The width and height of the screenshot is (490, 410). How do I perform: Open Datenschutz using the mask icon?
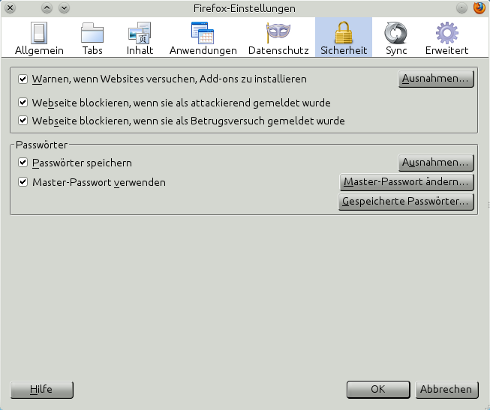click(x=278, y=33)
